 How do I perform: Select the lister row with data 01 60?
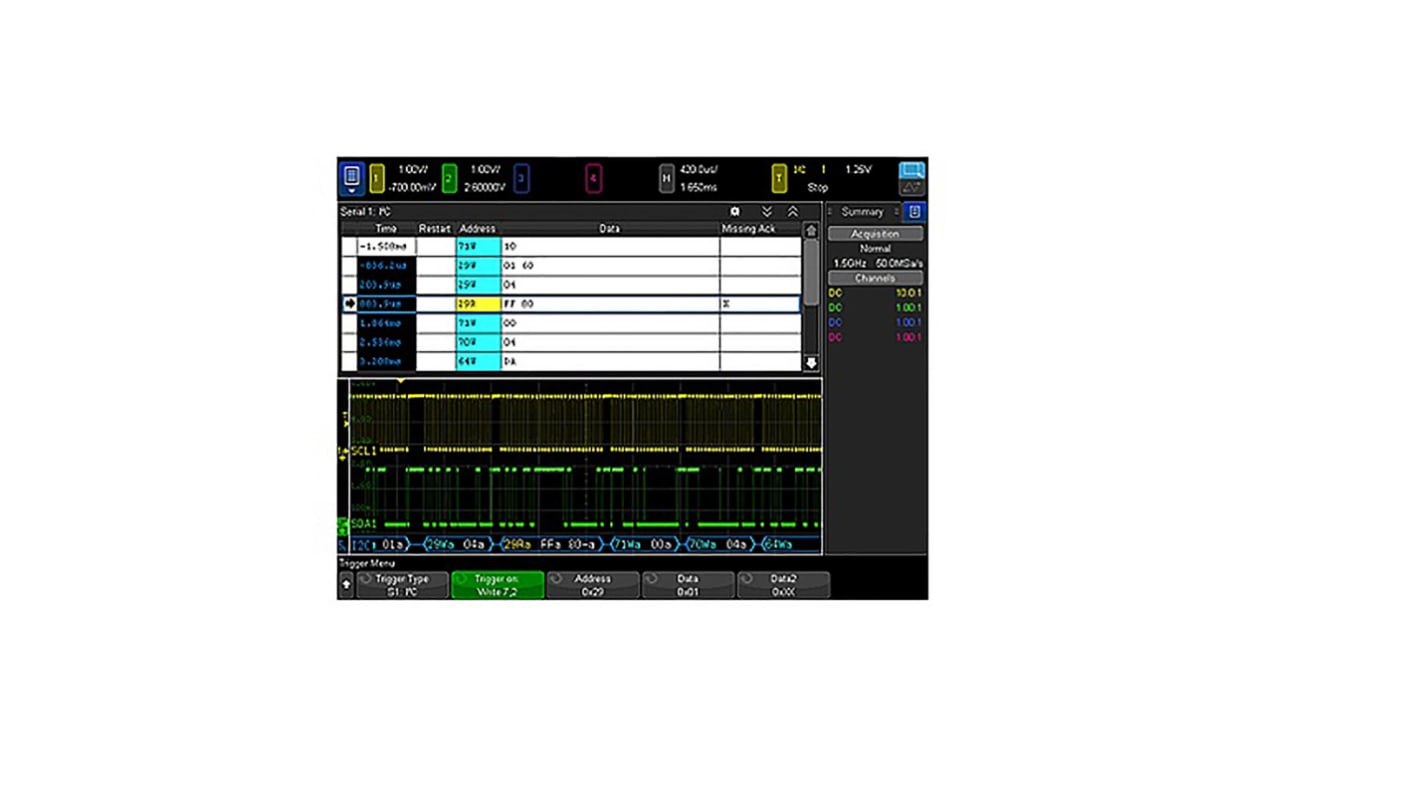click(x=571, y=265)
